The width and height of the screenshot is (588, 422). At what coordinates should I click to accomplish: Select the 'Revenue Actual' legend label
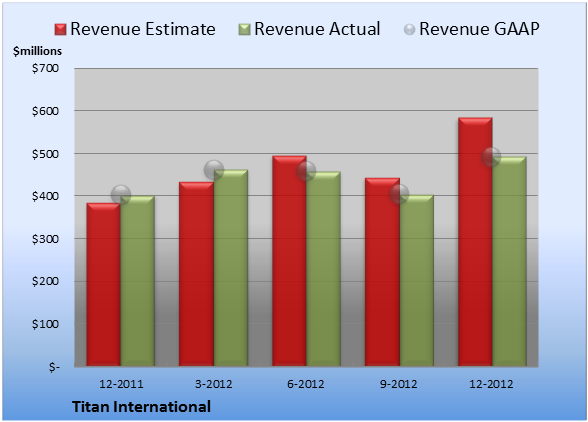click(317, 29)
